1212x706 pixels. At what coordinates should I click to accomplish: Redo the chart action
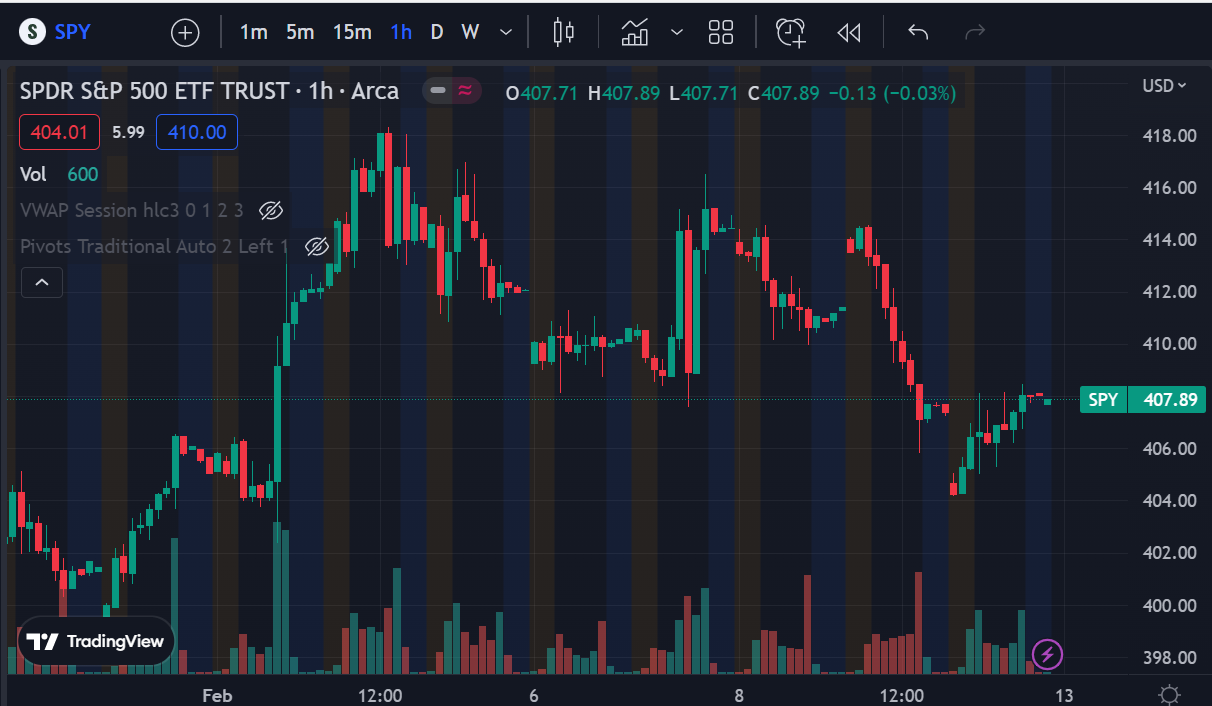click(974, 32)
